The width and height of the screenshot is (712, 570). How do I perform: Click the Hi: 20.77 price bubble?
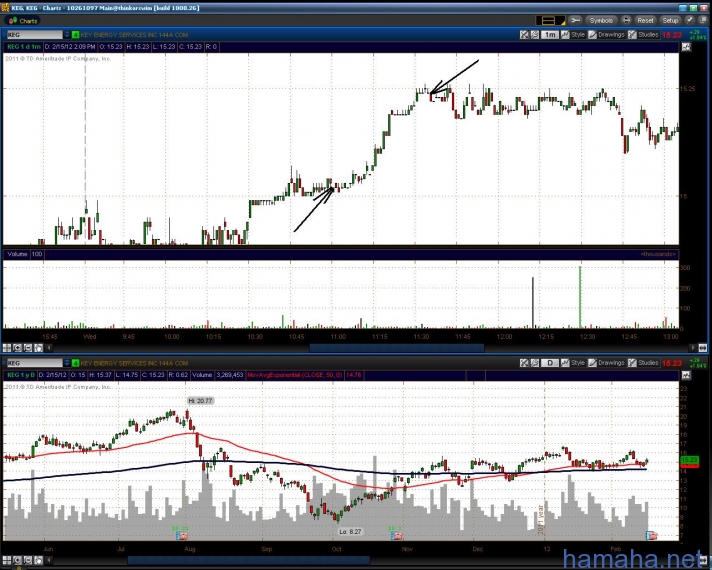click(200, 401)
